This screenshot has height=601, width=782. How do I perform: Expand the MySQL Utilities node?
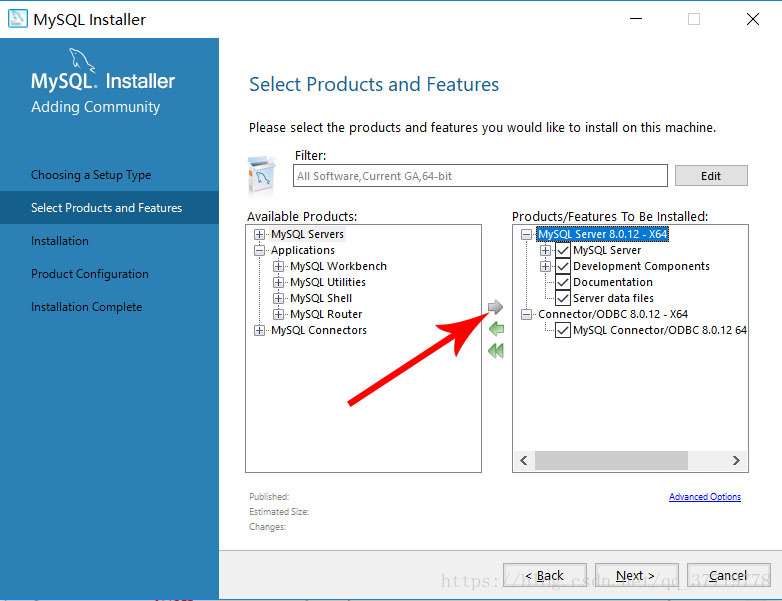tap(278, 282)
